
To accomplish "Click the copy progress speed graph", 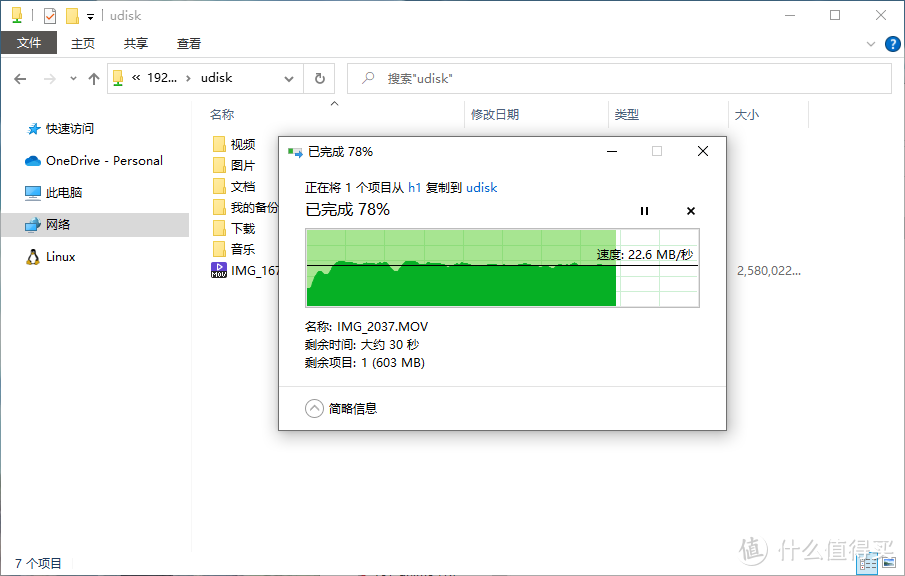I will 502,268.
